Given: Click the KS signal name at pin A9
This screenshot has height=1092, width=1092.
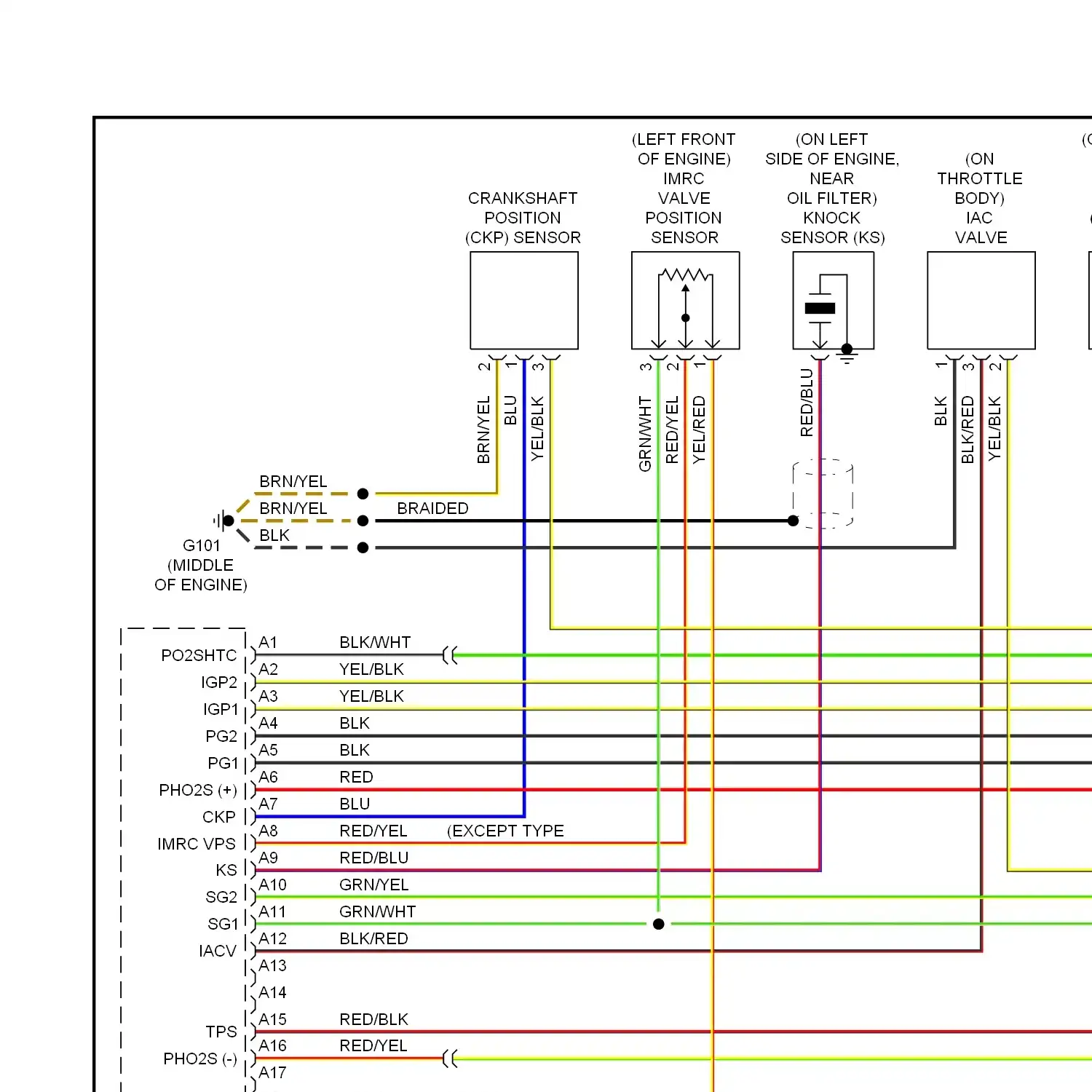Looking at the screenshot, I should pyautogui.click(x=226, y=870).
